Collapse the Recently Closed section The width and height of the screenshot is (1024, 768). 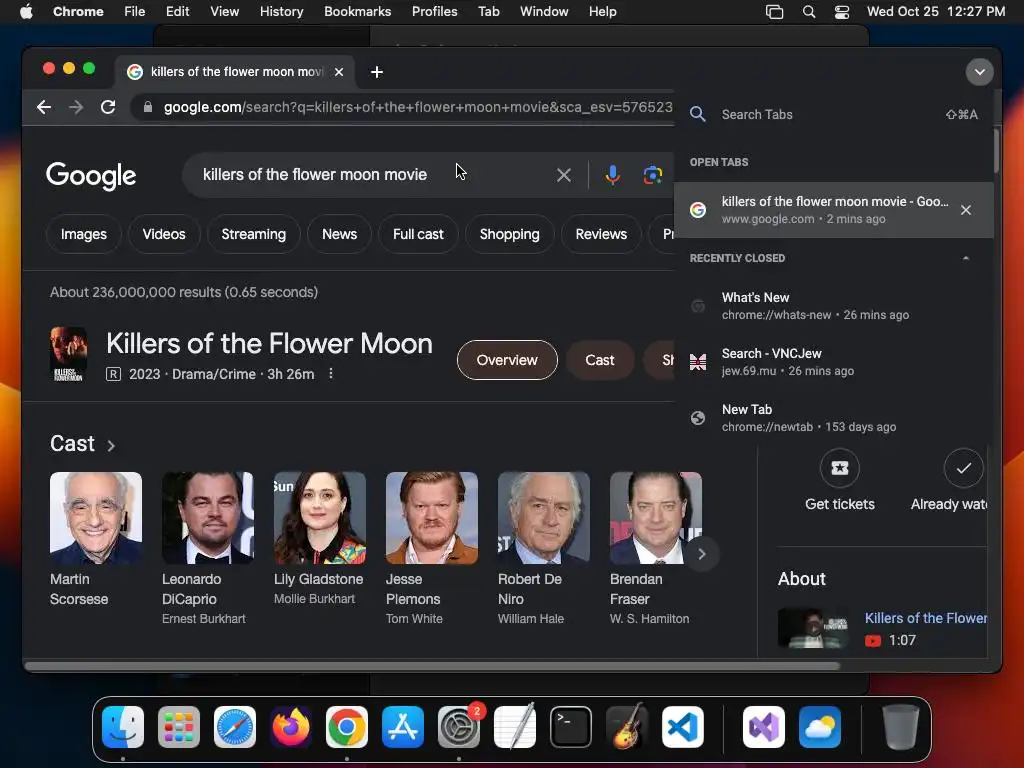click(966, 258)
